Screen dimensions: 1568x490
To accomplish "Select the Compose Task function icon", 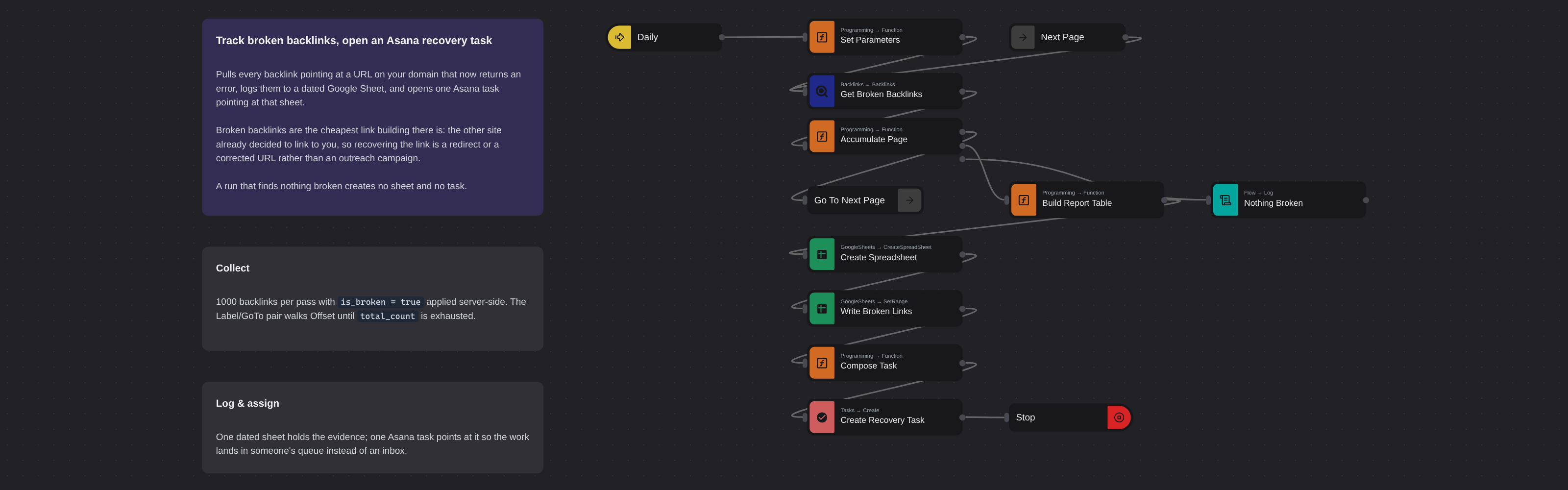I will coord(822,363).
